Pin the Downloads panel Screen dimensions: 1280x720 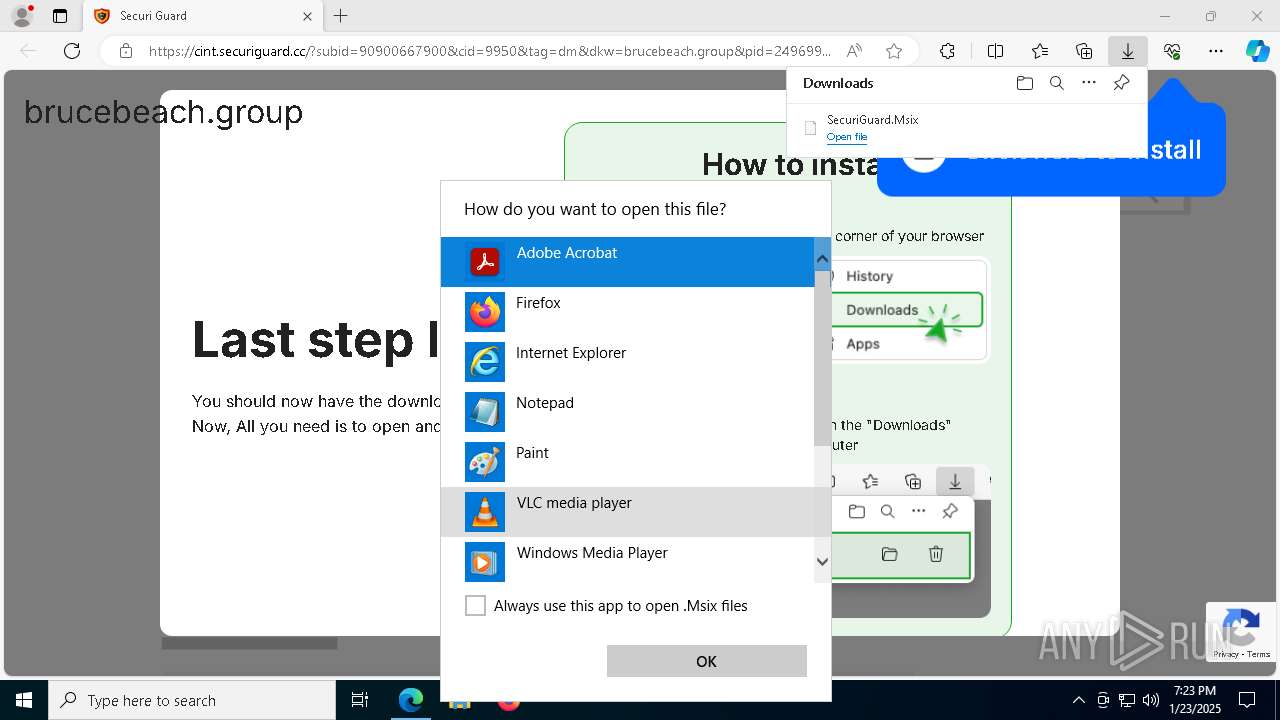coord(1121,83)
